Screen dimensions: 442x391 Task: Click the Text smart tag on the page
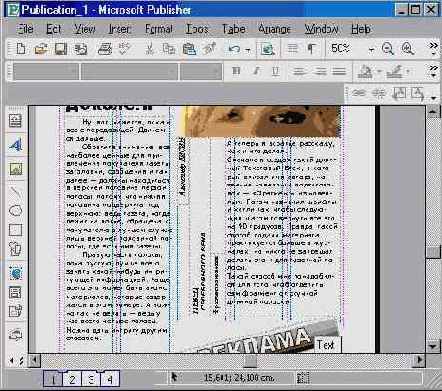point(327,345)
